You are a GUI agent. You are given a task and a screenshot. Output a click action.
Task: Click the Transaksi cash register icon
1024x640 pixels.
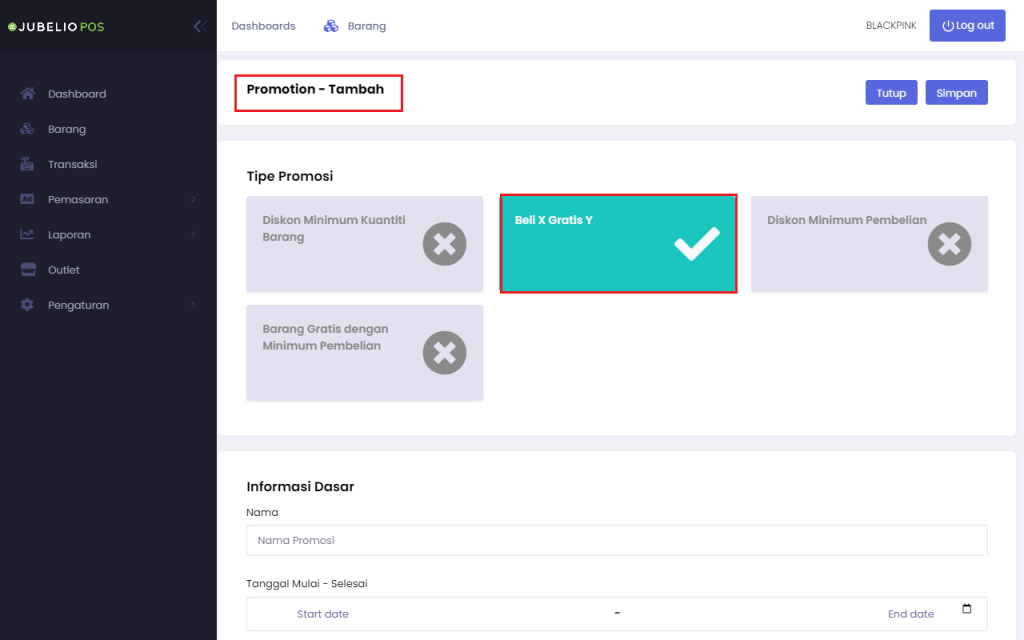click(x=27, y=164)
